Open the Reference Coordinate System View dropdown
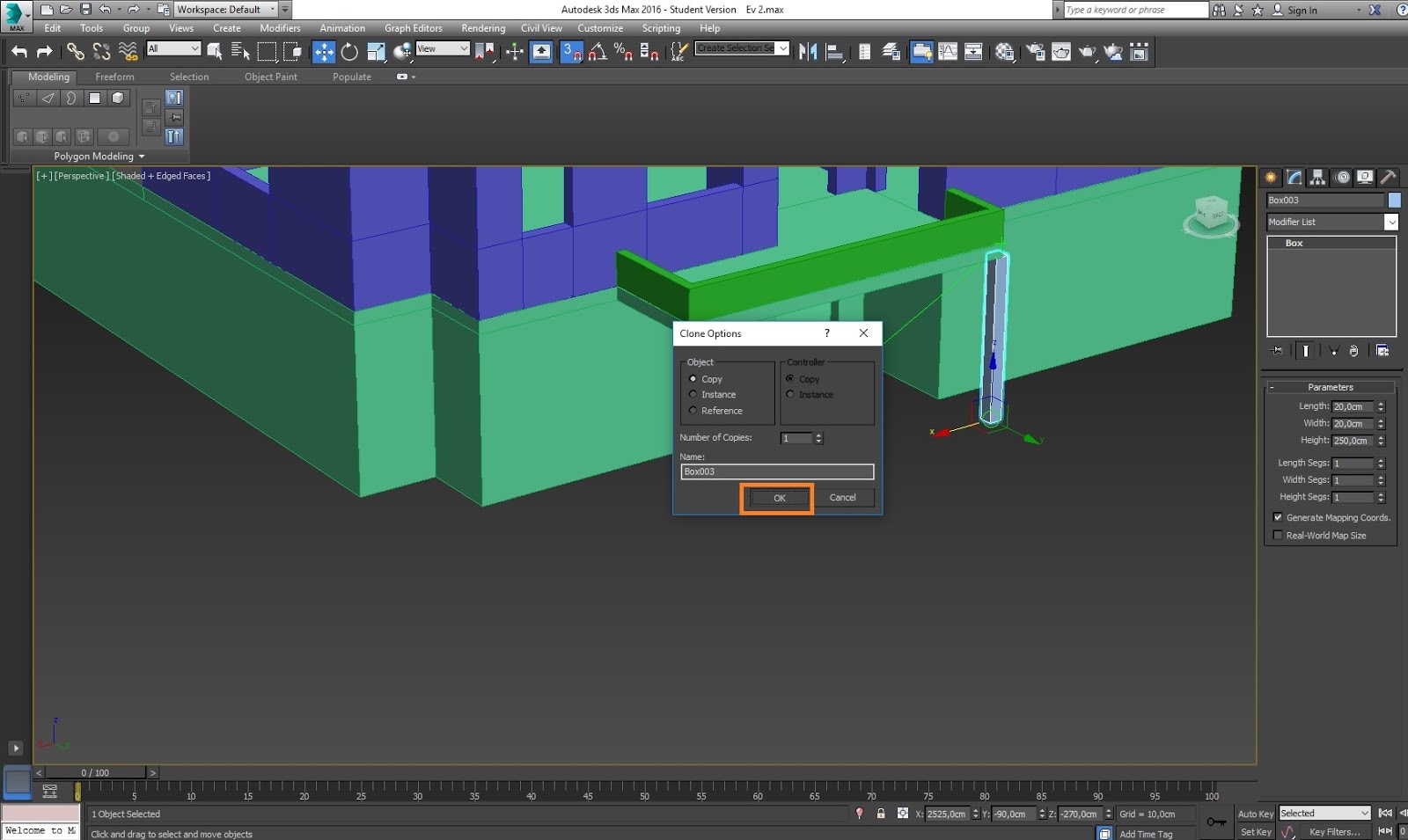The height and width of the screenshot is (840, 1408). tap(465, 48)
